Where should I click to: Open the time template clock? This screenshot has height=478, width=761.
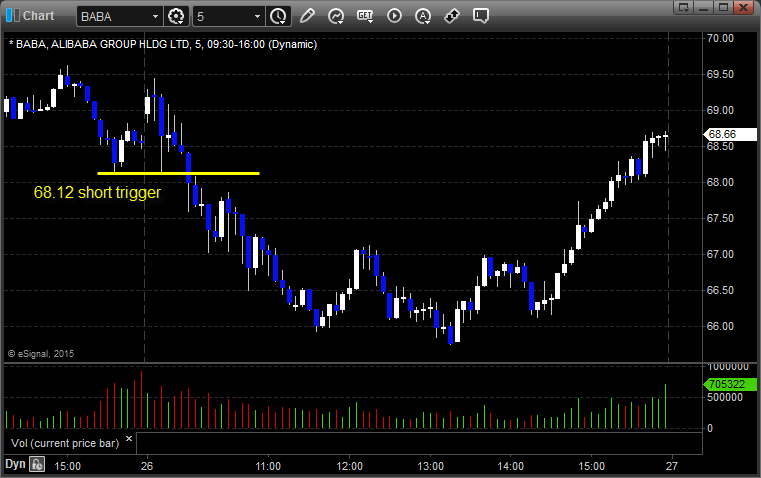(x=279, y=16)
